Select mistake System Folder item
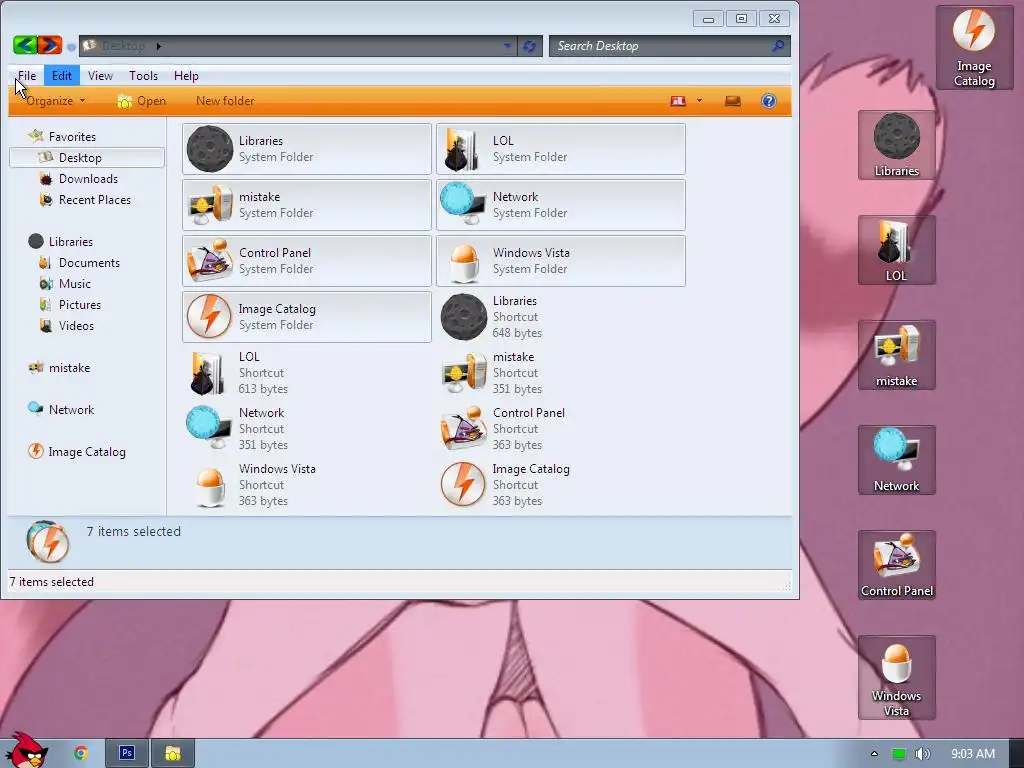 [306, 205]
